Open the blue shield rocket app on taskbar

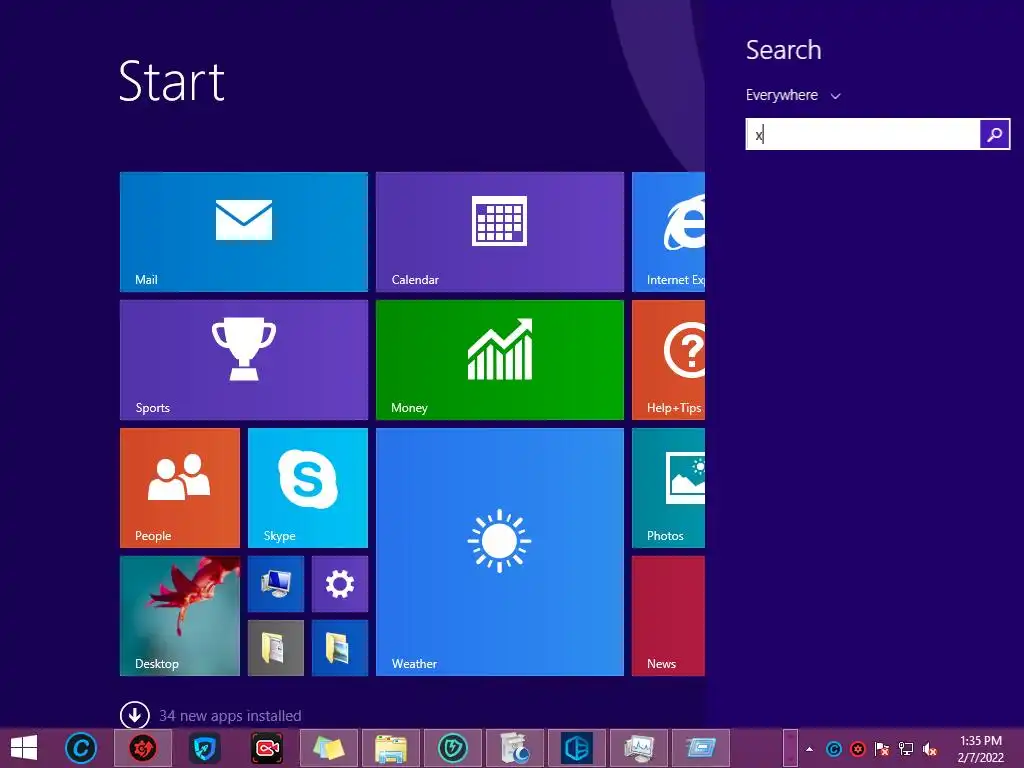click(205, 748)
